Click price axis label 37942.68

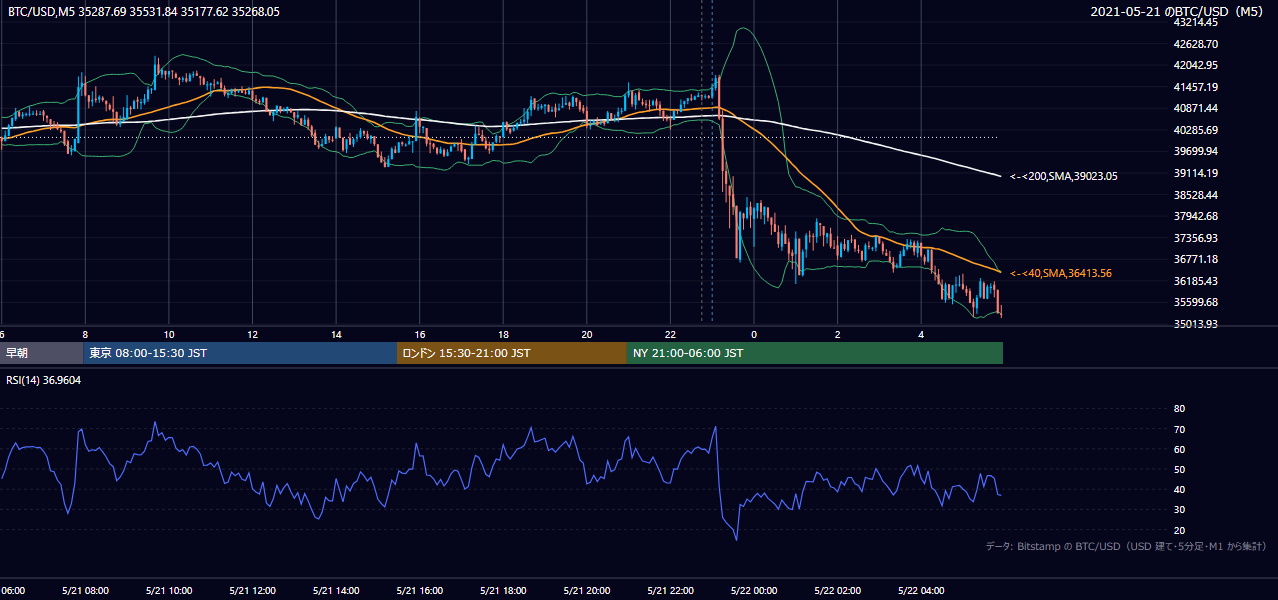1195,216
